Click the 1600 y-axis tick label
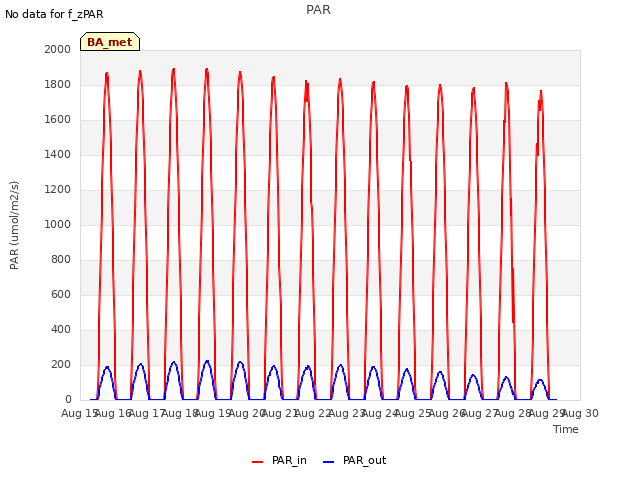The height and width of the screenshot is (480, 640). point(58,120)
